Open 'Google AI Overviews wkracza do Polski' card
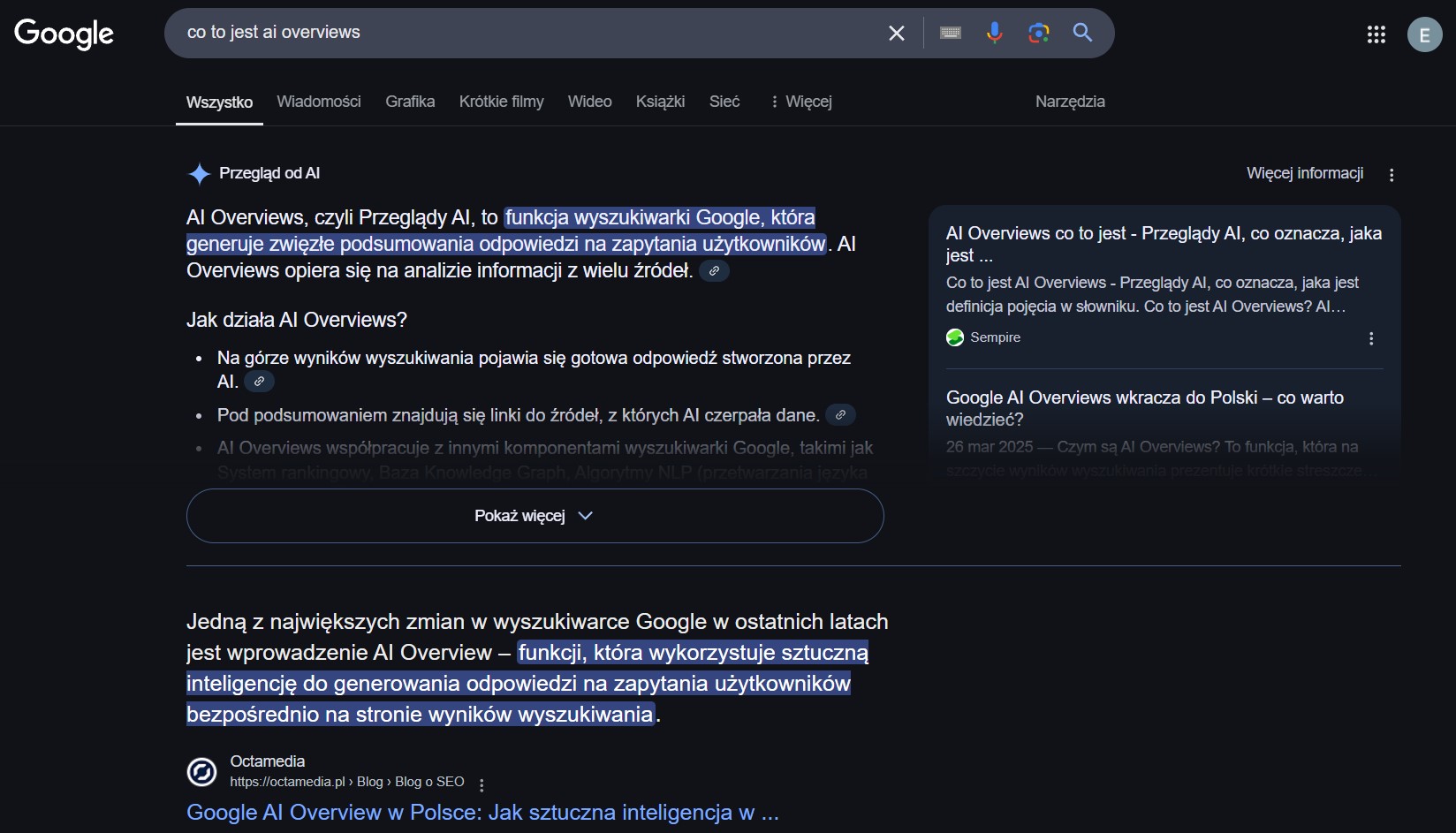1456x833 pixels. pos(1145,408)
